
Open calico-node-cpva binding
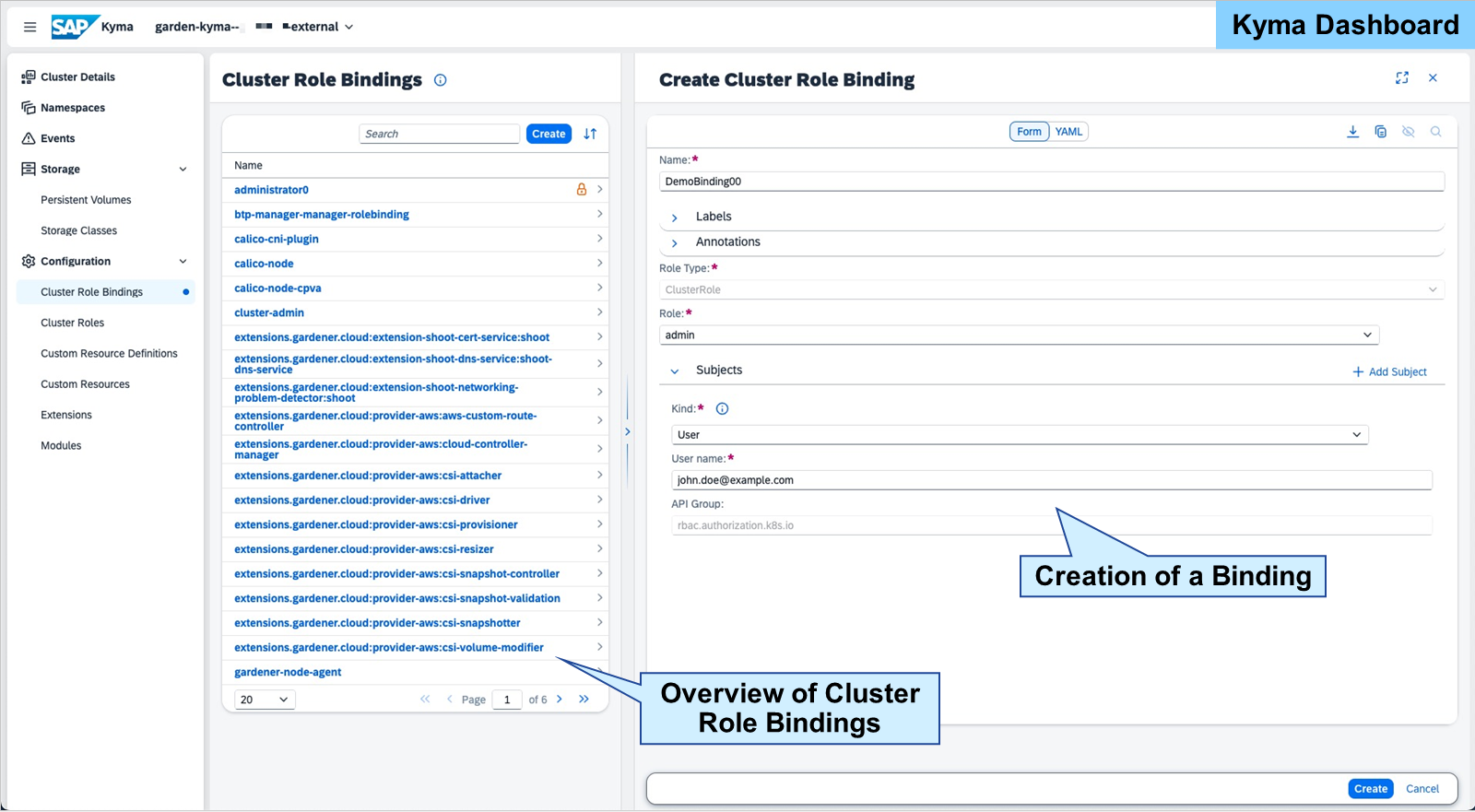coord(277,288)
